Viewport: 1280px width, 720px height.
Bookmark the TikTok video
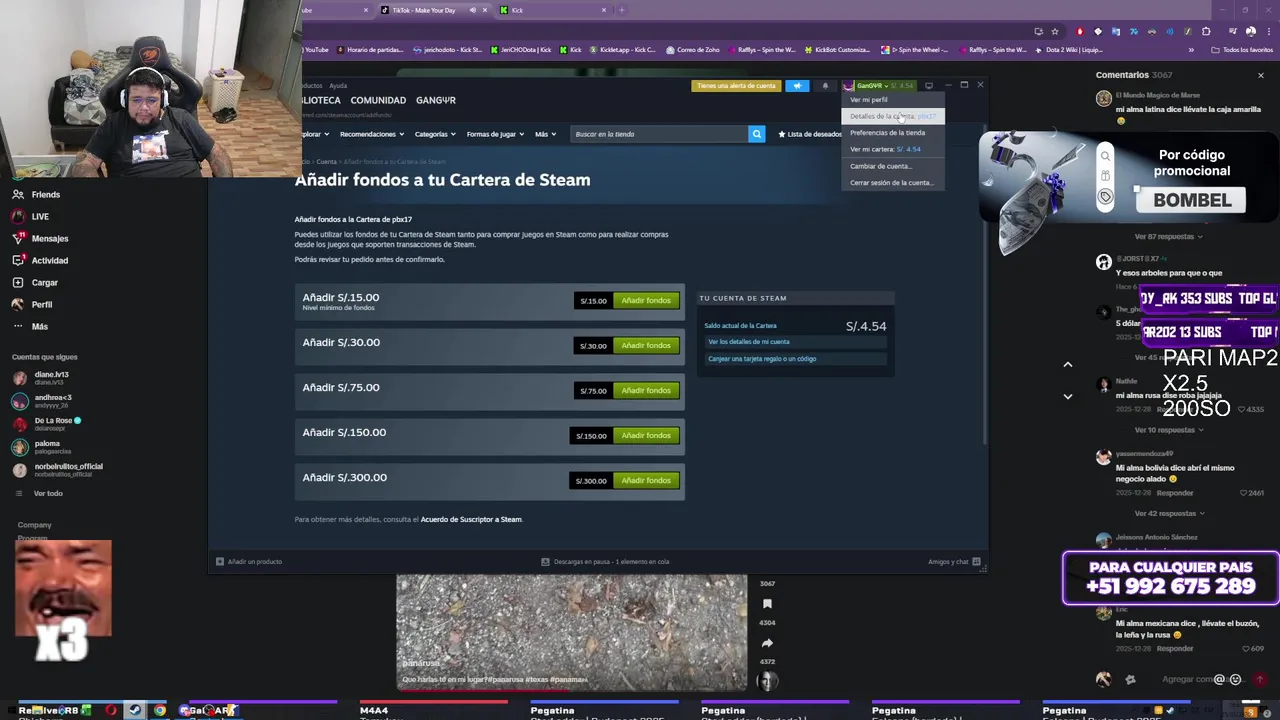[x=767, y=604]
